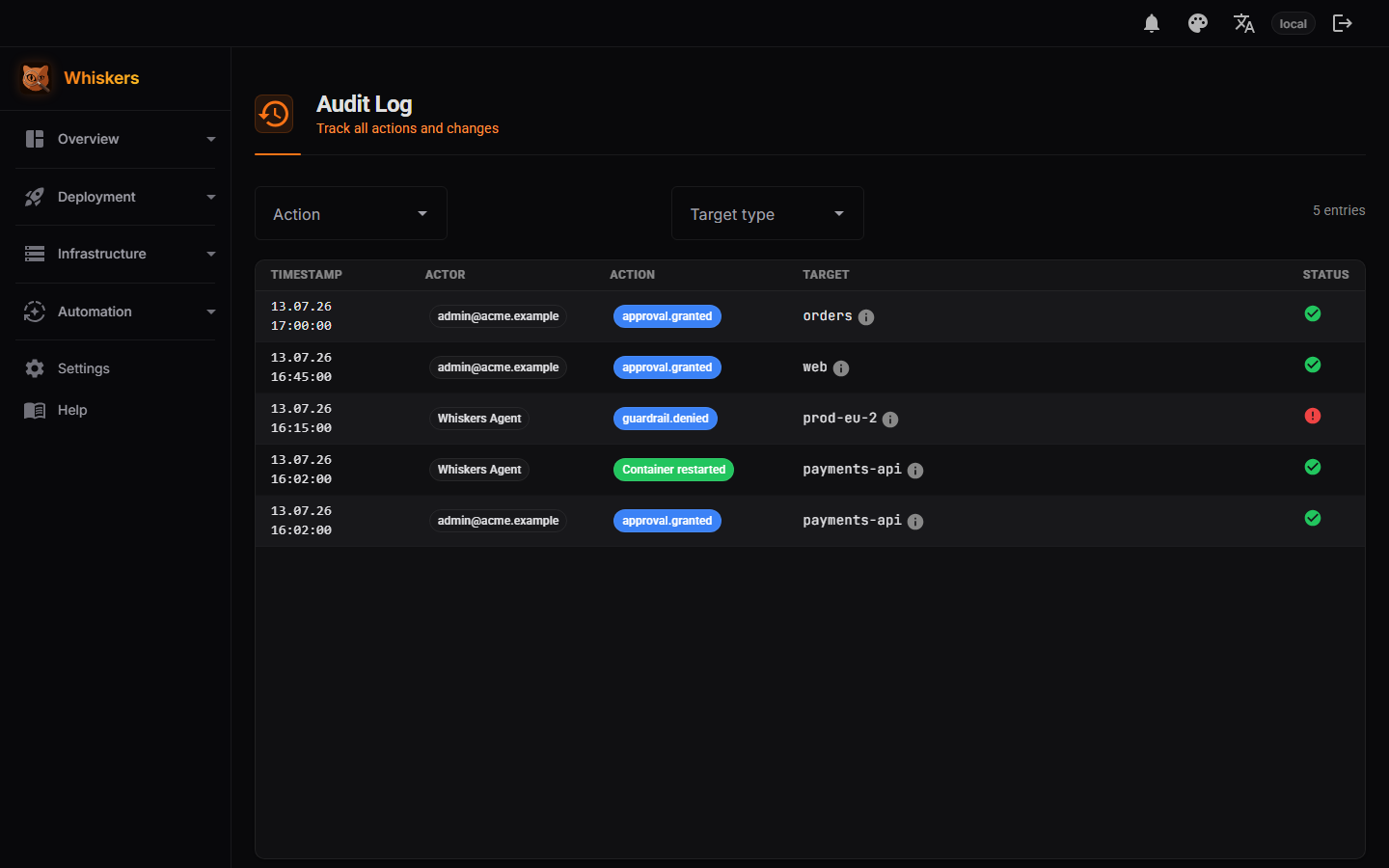Click the Help book icon in sidebar

[x=35, y=410]
